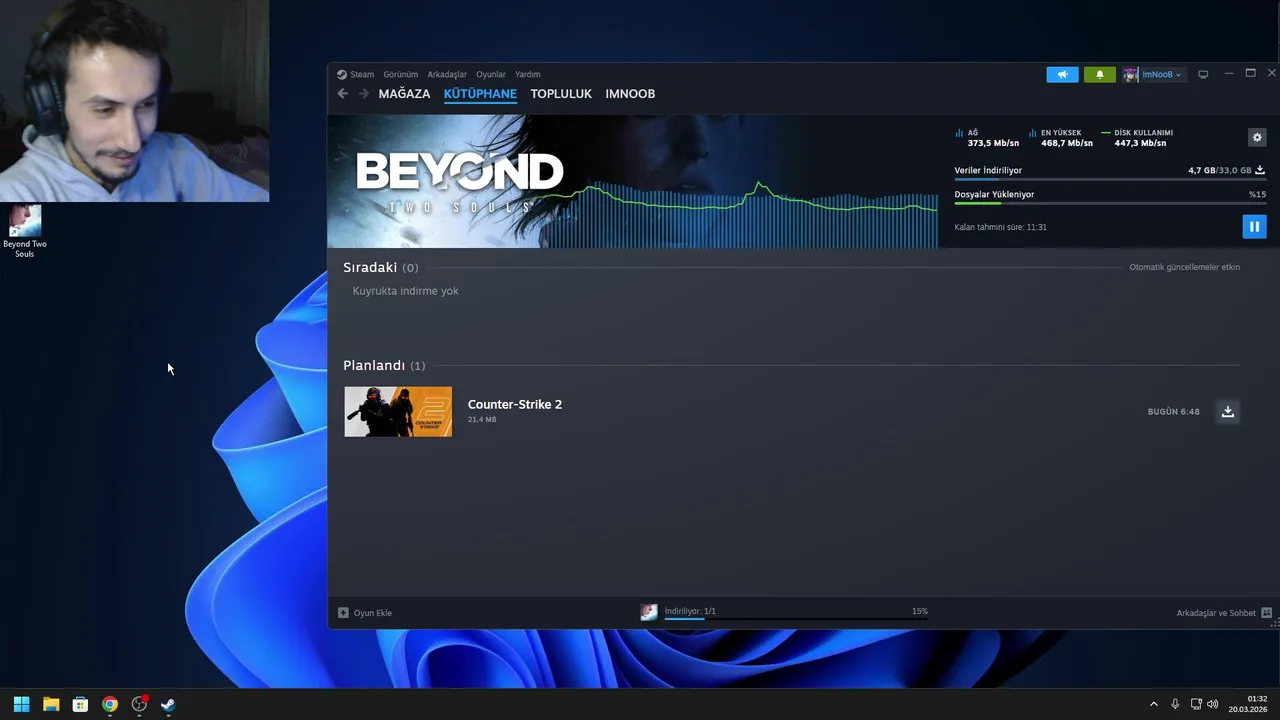Screen dimensions: 1280x720
Task: Click the Steam taskbar icon
Action: pos(168,704)
